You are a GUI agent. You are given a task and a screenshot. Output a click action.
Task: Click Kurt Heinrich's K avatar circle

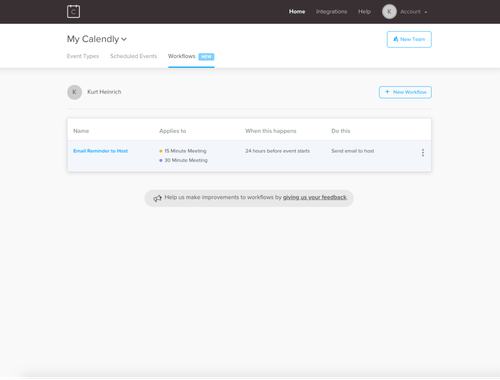point(74,92)
